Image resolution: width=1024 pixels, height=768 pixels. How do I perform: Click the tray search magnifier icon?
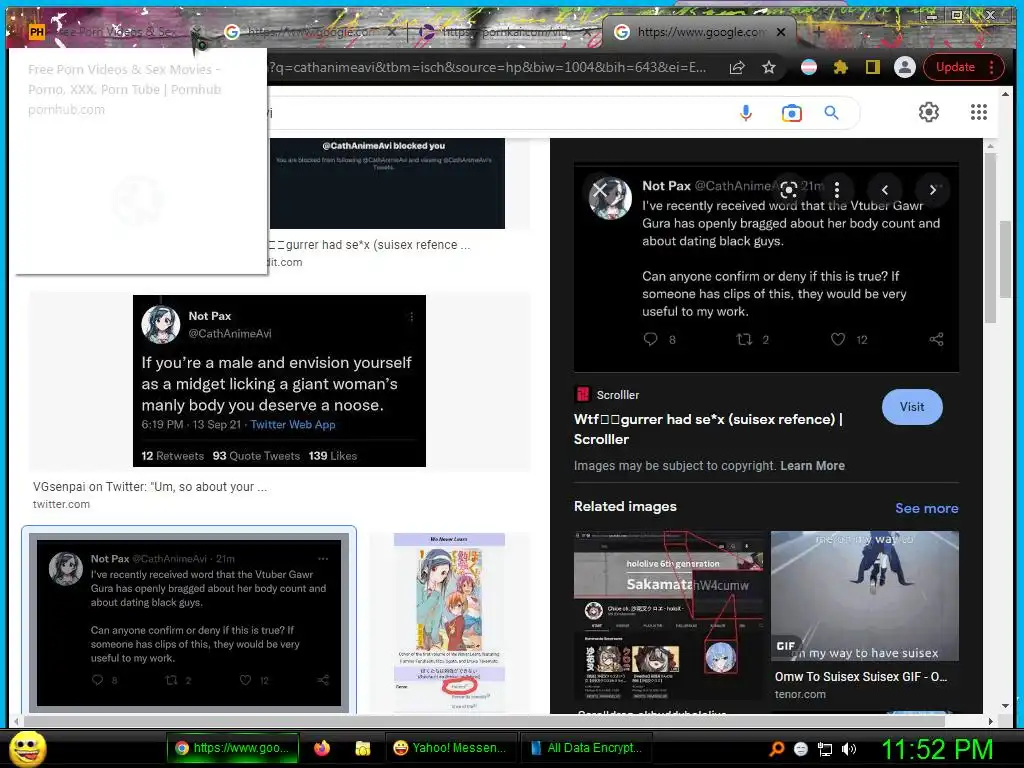(776, 749)
